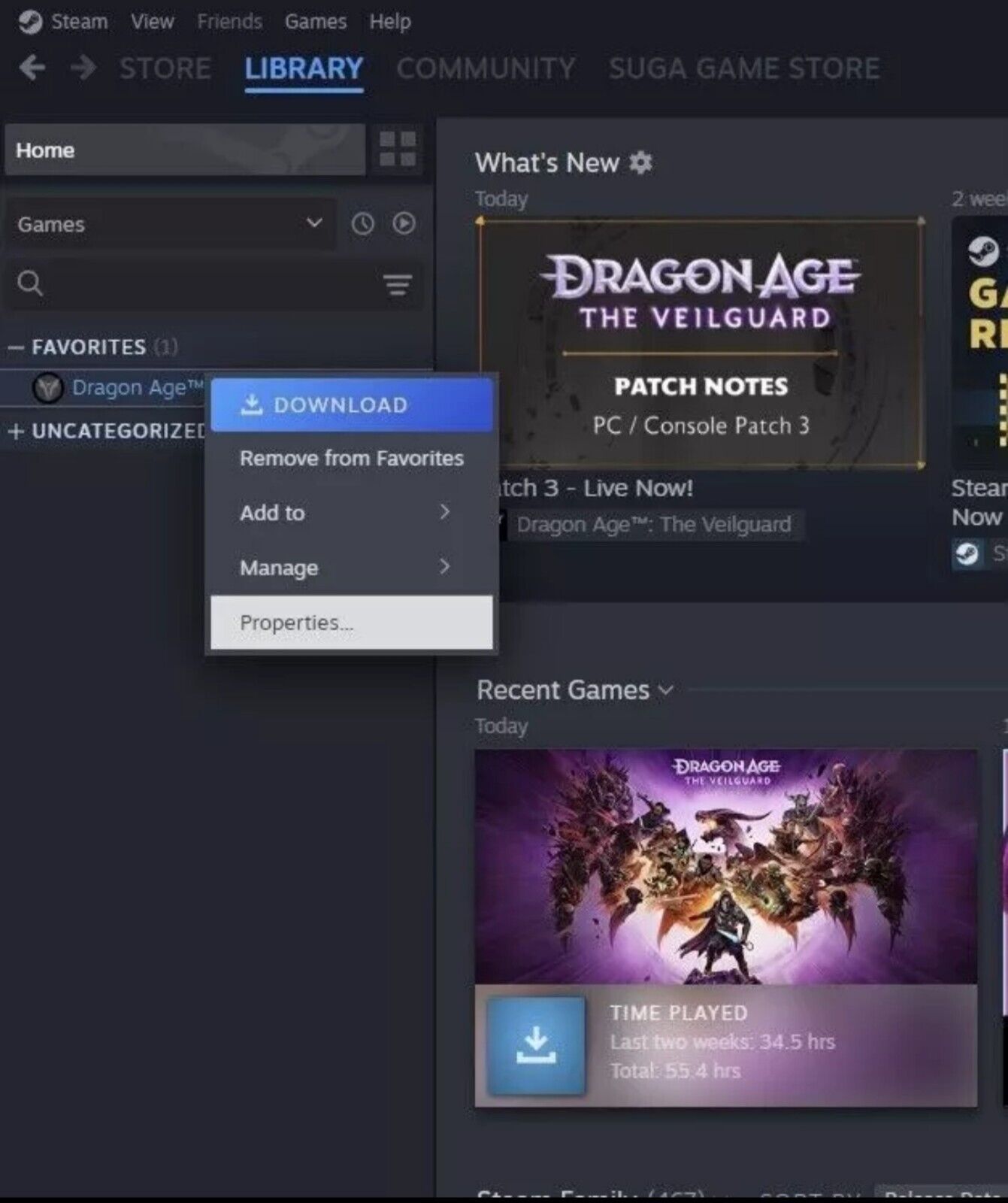Open advanced filter options icon beside search
Viewport: 1008px width, 1203px height.
[x=397, y=284]
